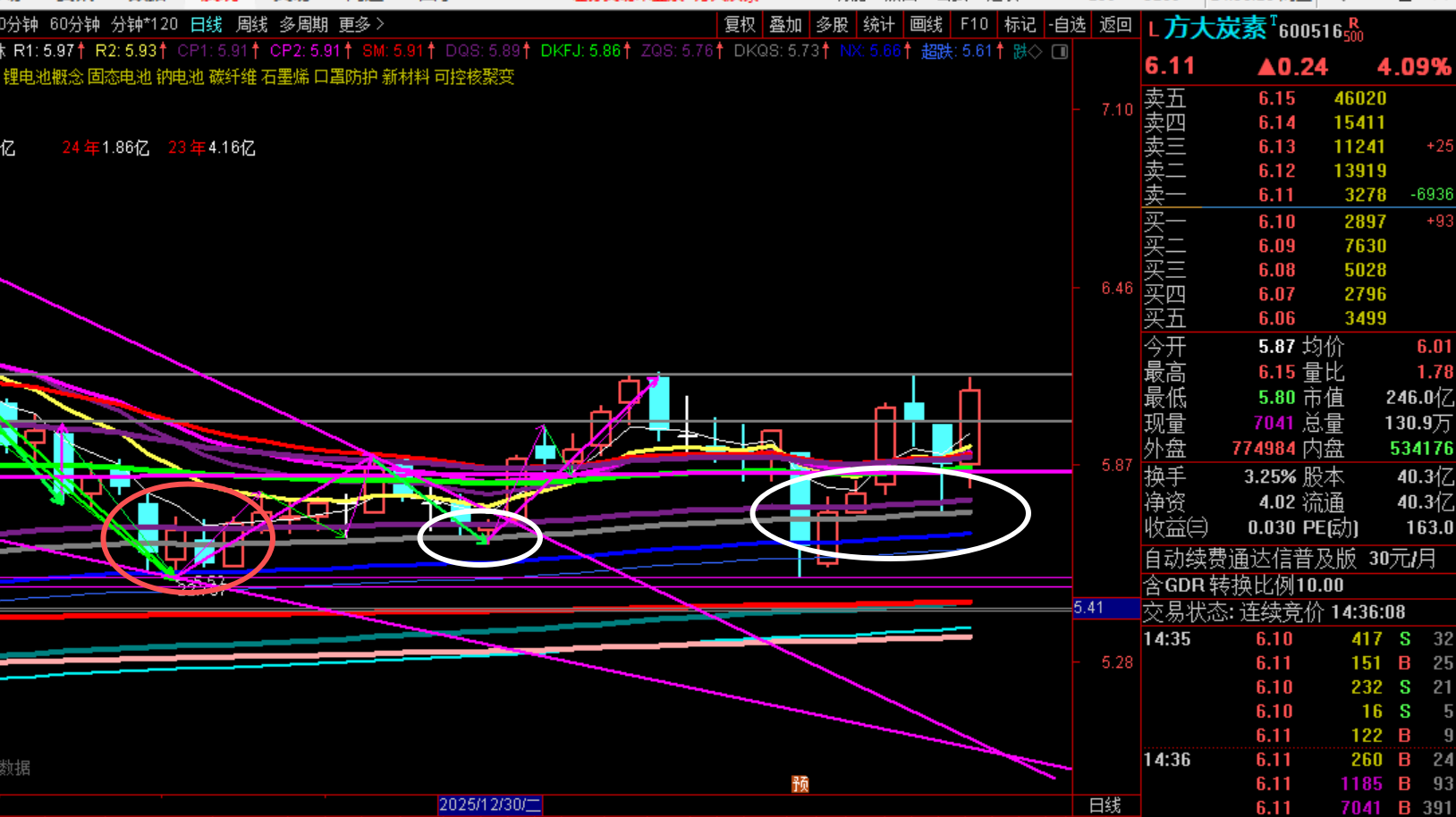The width and height of the screenshot is (1456, 817).
Task: Click the 预 forecast marker on timeline
Action: (800, 784)
